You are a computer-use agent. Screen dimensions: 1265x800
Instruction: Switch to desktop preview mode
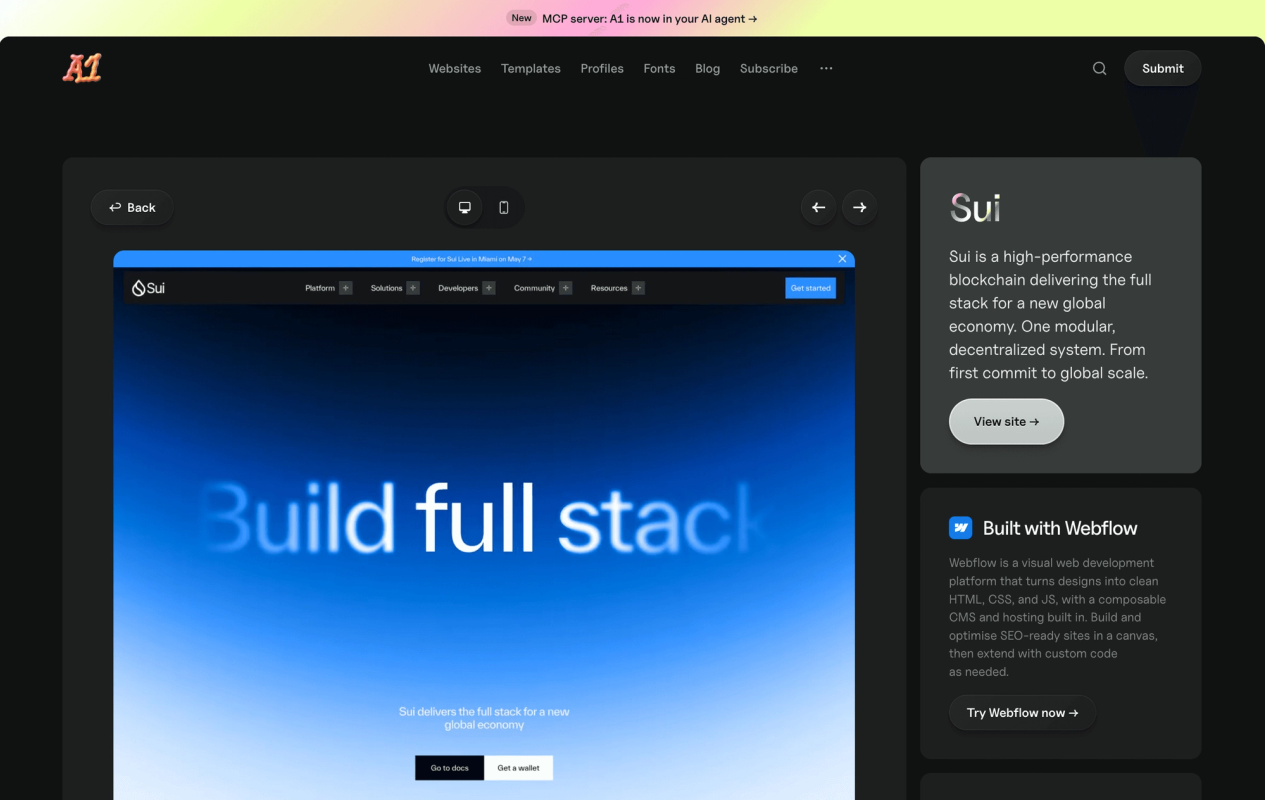click(465, 207)
